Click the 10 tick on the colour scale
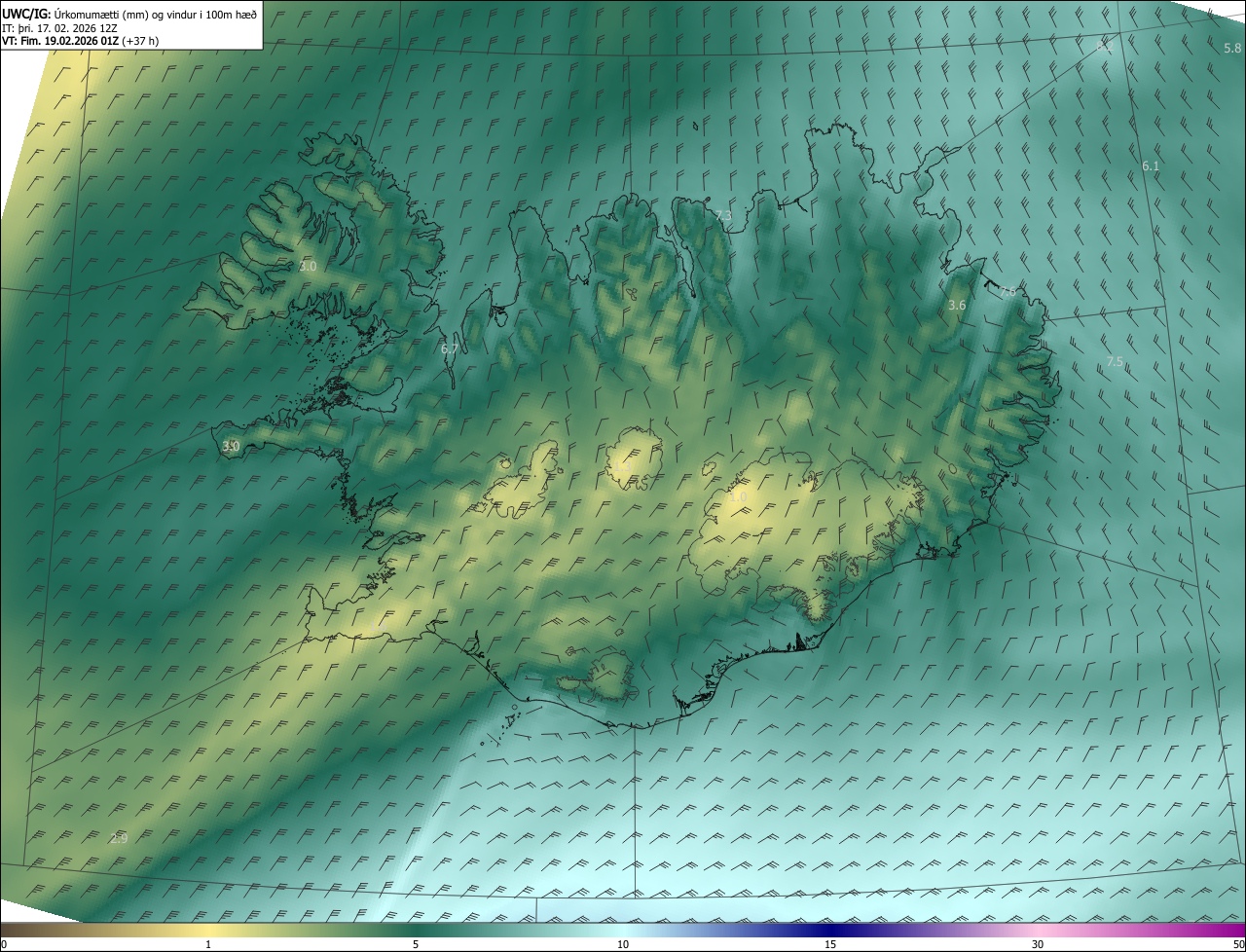This screenshot has width=1246, height=952. click(623, 944)
